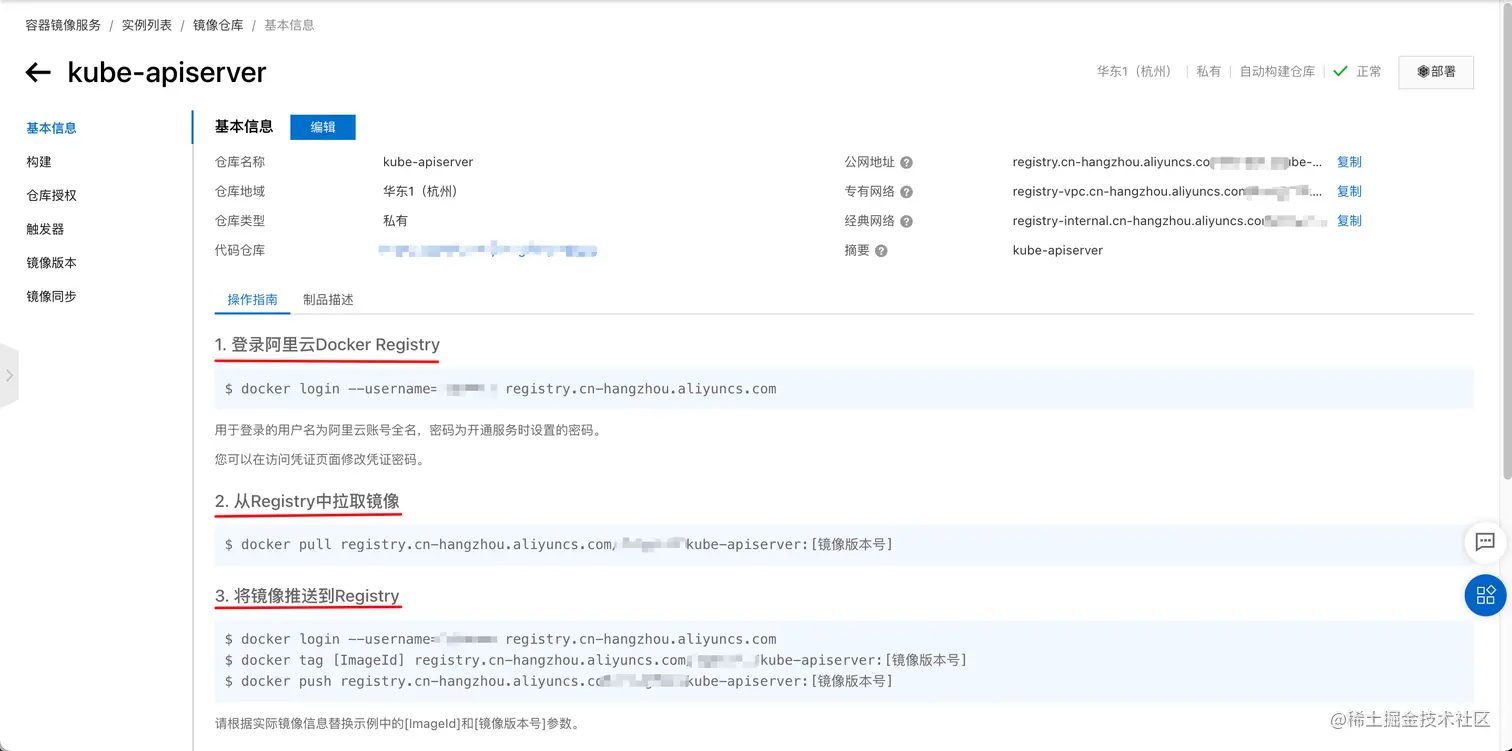This screenshot has height=751, width=1512.
Task: Go to 镜像仓库 breadcrumb
Action: pyautogui.click(x=218, y=25)
